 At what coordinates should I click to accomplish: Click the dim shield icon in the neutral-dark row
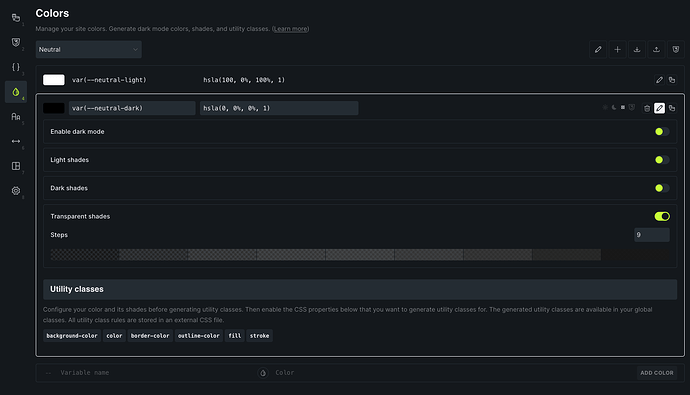[631, 107]
